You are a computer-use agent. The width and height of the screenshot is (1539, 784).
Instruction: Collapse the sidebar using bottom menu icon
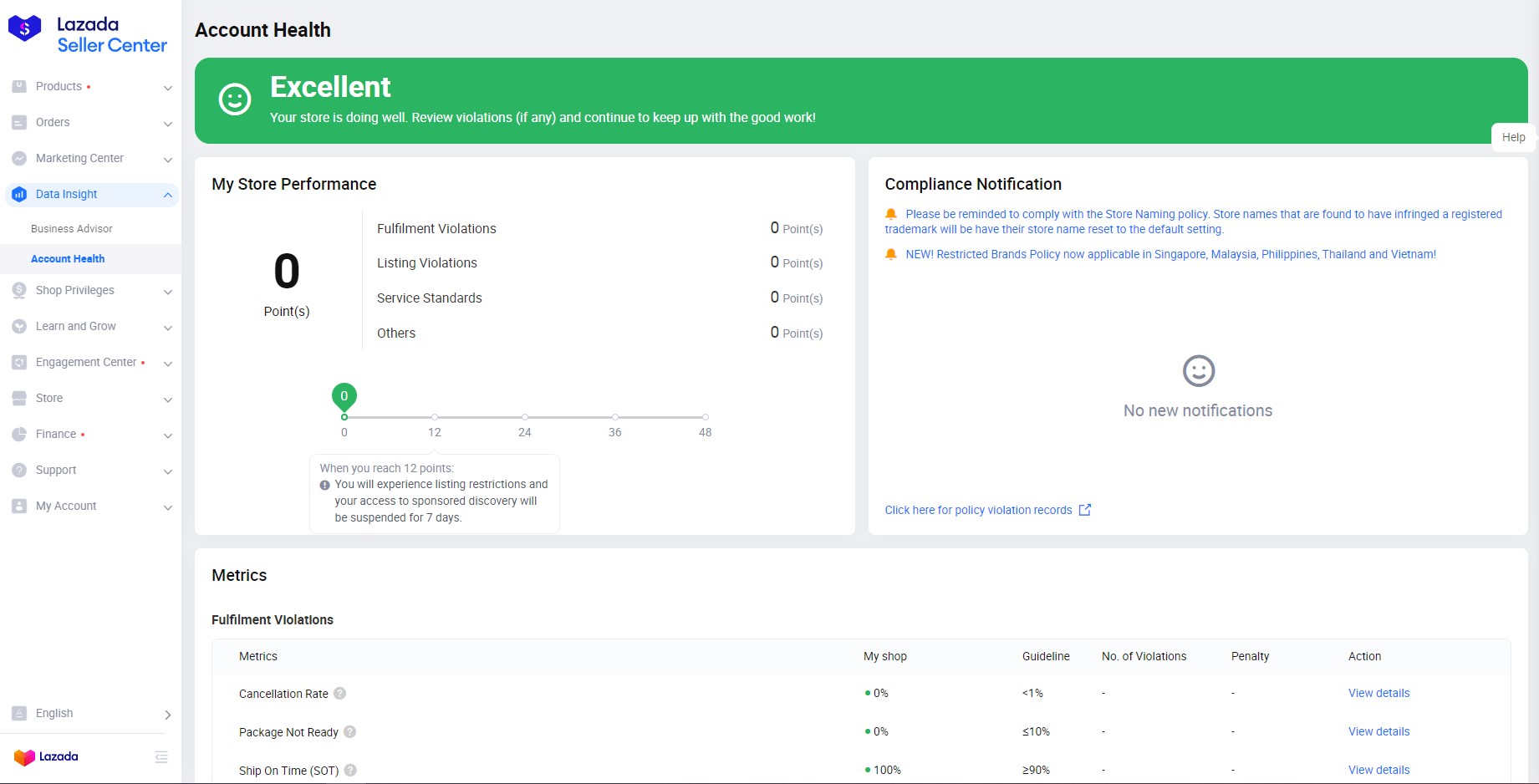pyautogui.click(x=161, y=757)
